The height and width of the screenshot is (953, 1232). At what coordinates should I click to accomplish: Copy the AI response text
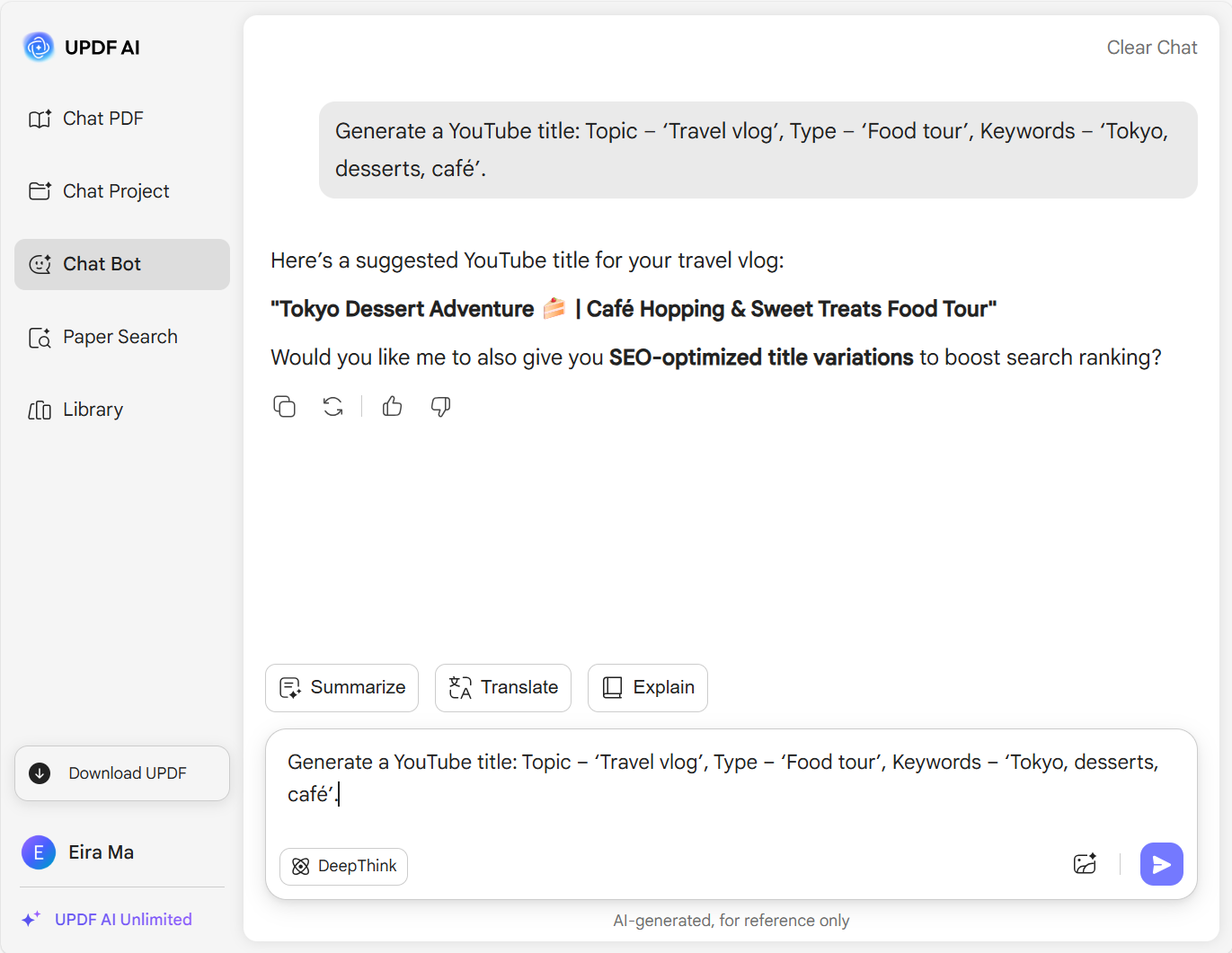coord(284,407)
